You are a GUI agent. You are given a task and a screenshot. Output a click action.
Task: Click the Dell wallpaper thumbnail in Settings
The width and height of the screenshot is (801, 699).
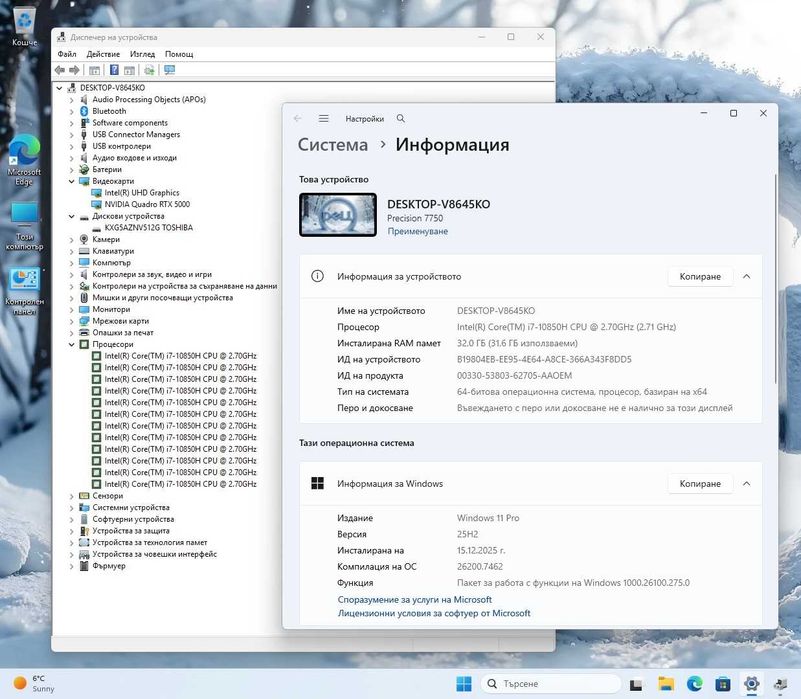(338, 215)
